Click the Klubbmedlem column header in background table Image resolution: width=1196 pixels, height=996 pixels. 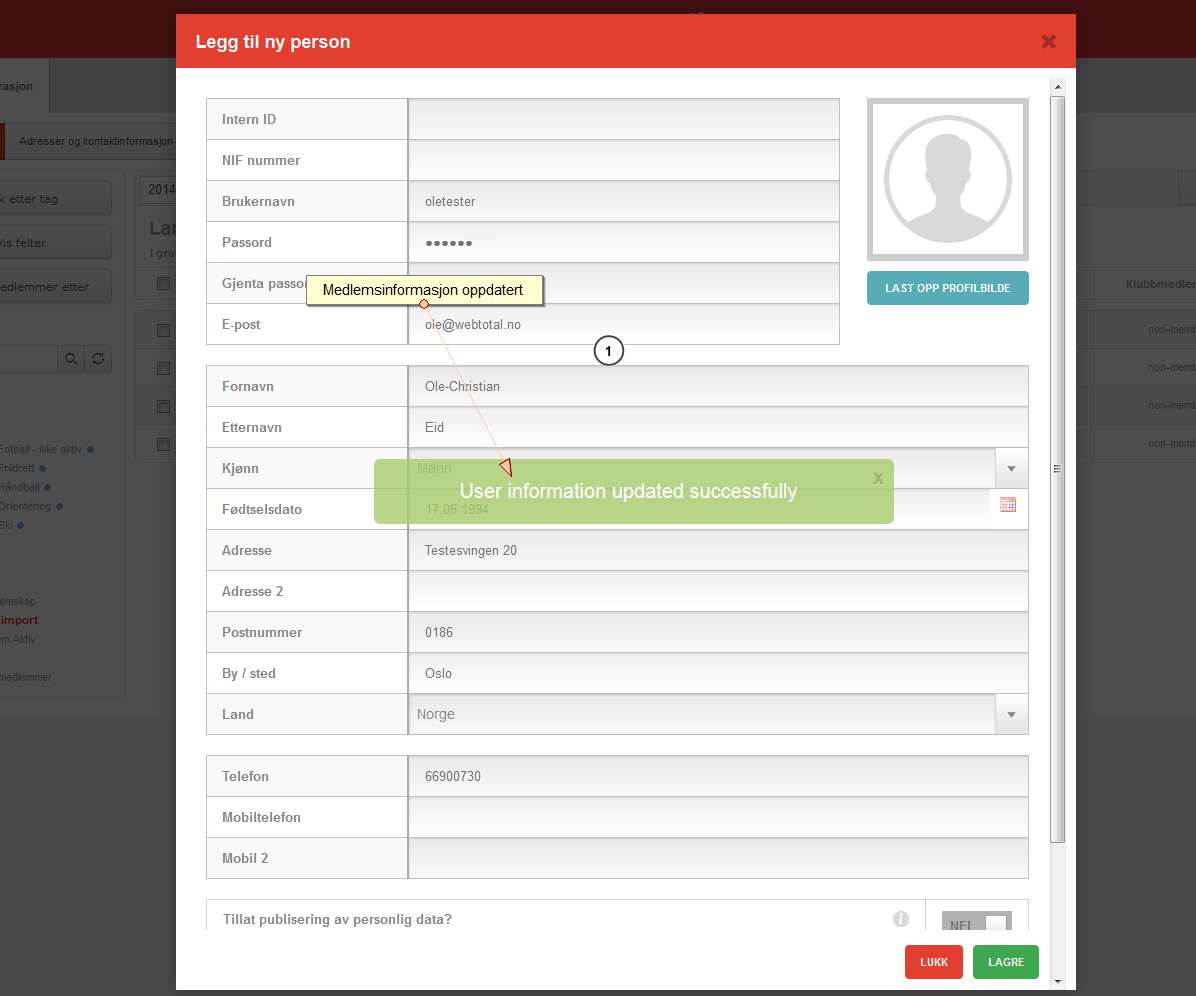click(x=1160, y=284)
